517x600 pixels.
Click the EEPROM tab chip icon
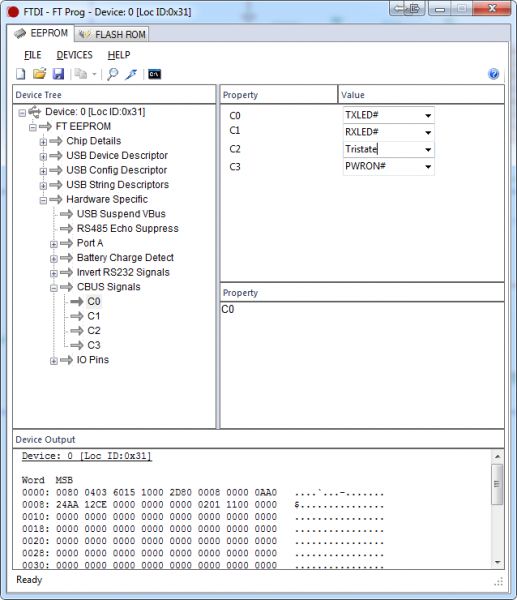click(20, 34)
